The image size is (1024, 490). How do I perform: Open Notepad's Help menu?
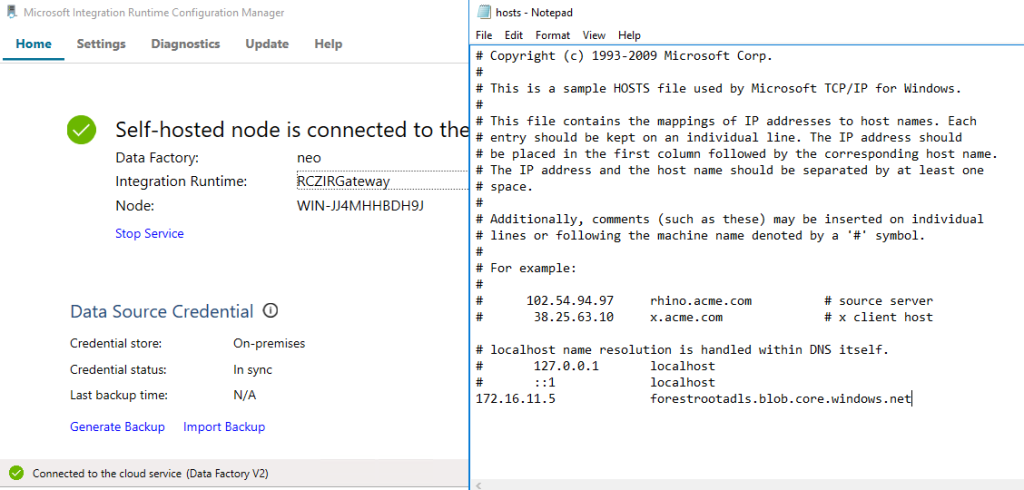pyautogui.click(x=630, y=35)
